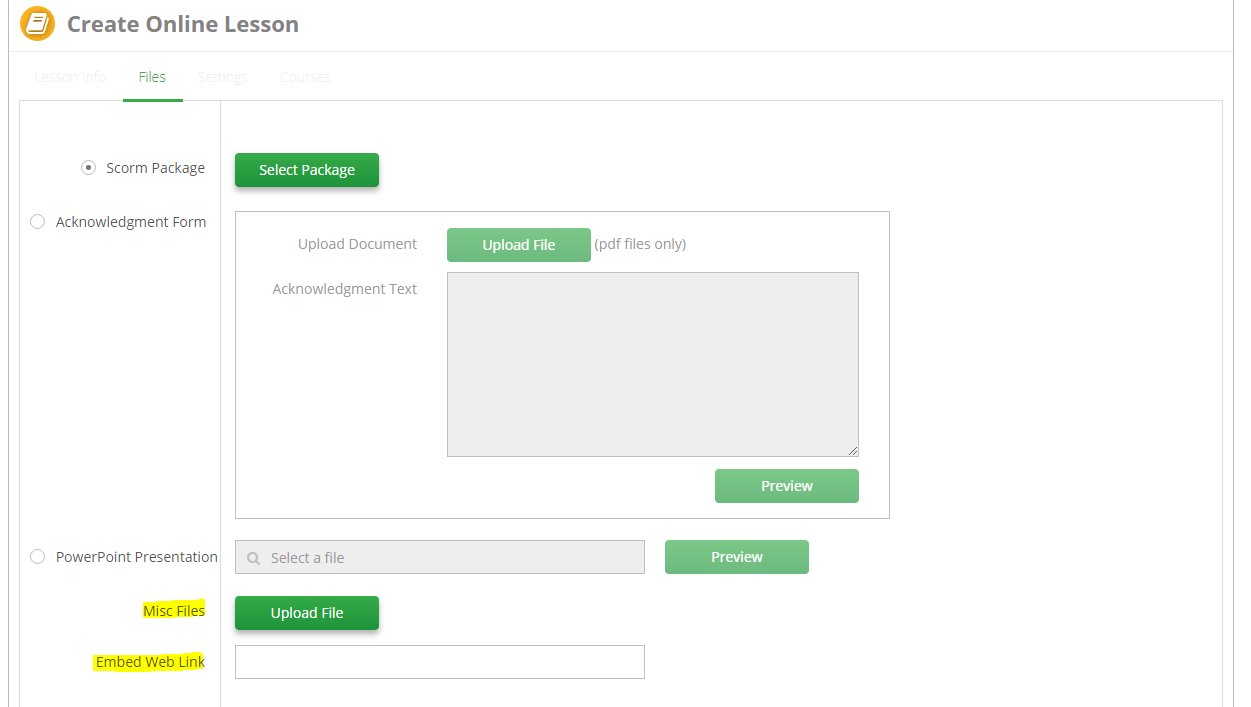This screenshot has height=707, width=1251.
Task: Click Preview next to the PowerPoint file selector
Action: (x=736, y=556)
